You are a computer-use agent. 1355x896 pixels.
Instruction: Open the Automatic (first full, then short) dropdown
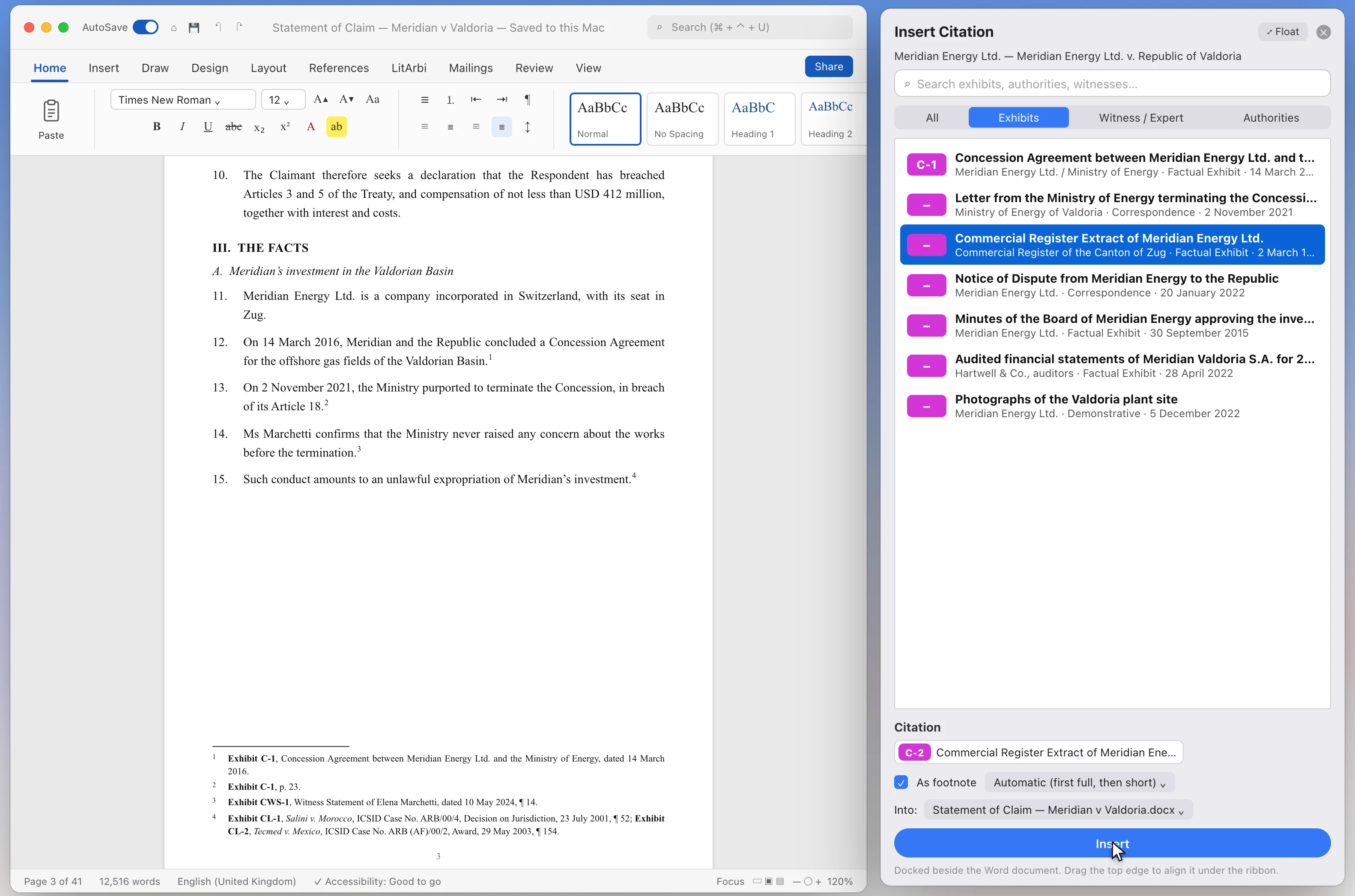click(x=1080, y=782)
